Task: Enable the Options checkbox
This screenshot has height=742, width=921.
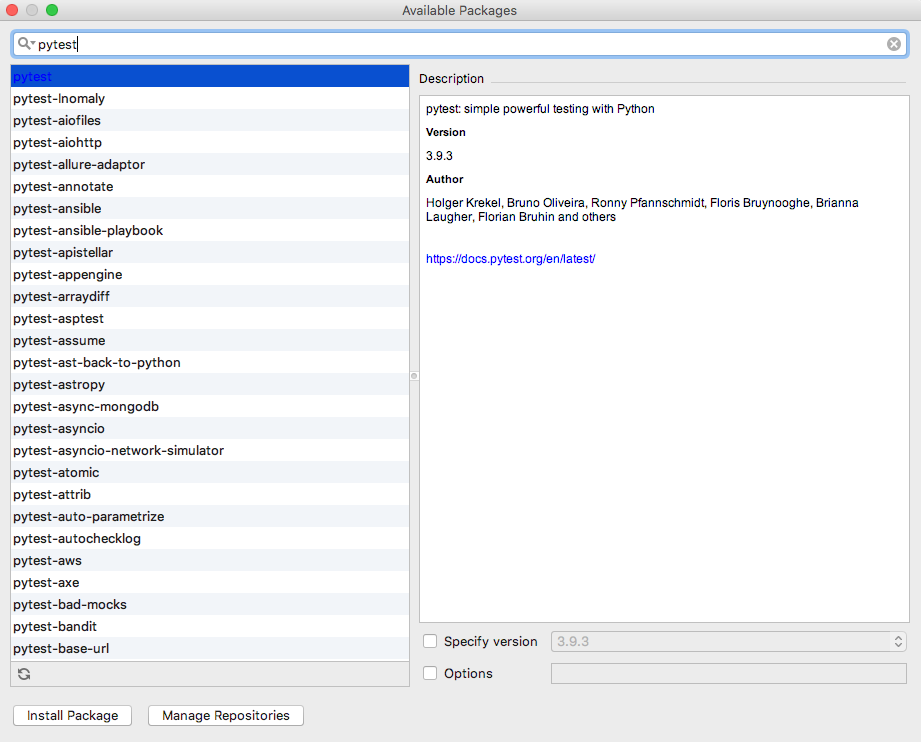Action: coord(430,673)
